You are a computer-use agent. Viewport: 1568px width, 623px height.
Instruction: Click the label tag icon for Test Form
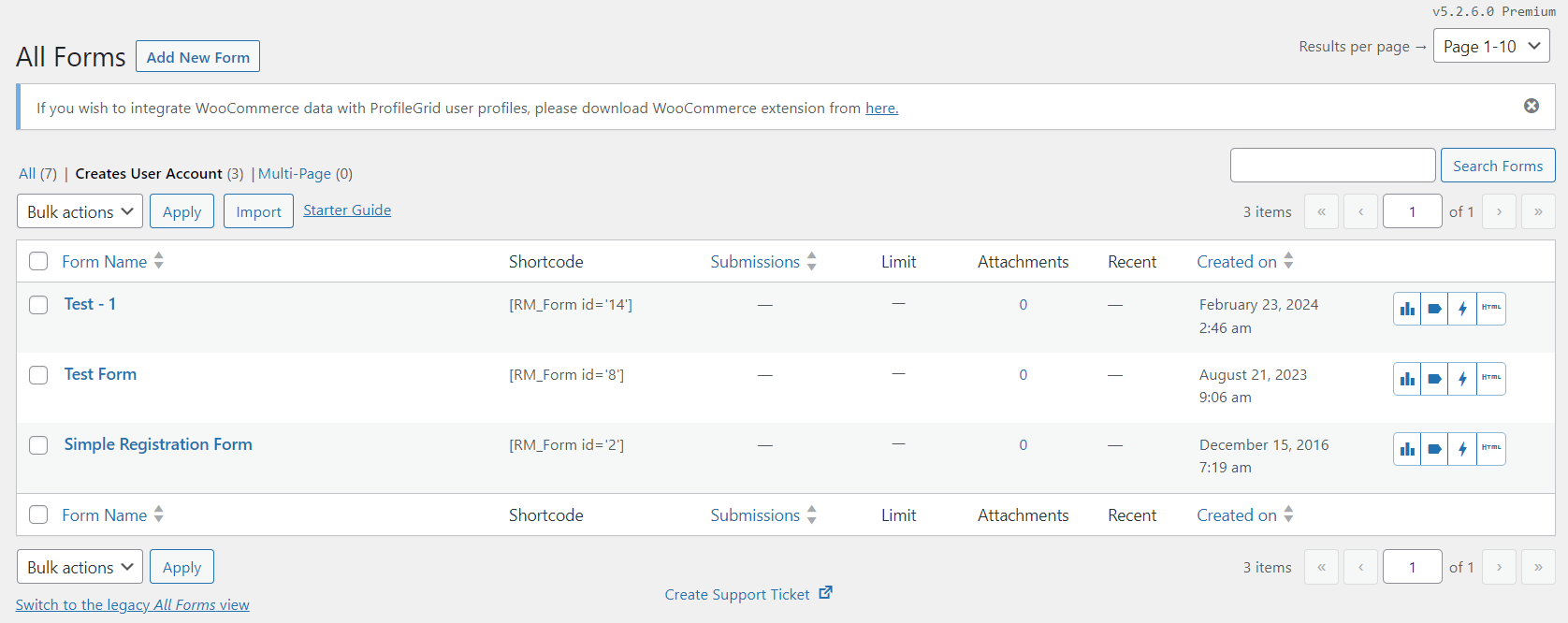pyautogui.click(x=1434, y=379)
